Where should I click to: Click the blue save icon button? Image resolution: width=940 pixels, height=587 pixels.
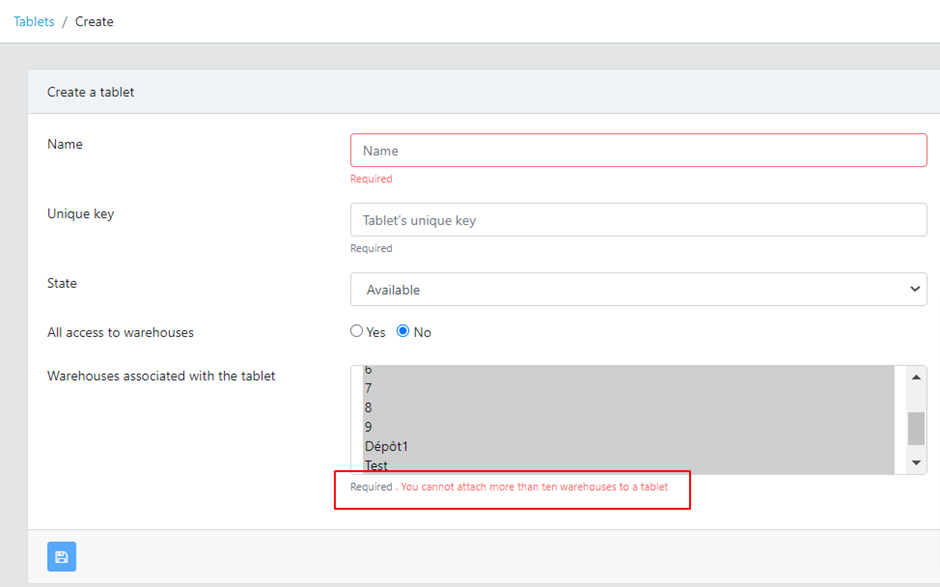pos(61,557)
